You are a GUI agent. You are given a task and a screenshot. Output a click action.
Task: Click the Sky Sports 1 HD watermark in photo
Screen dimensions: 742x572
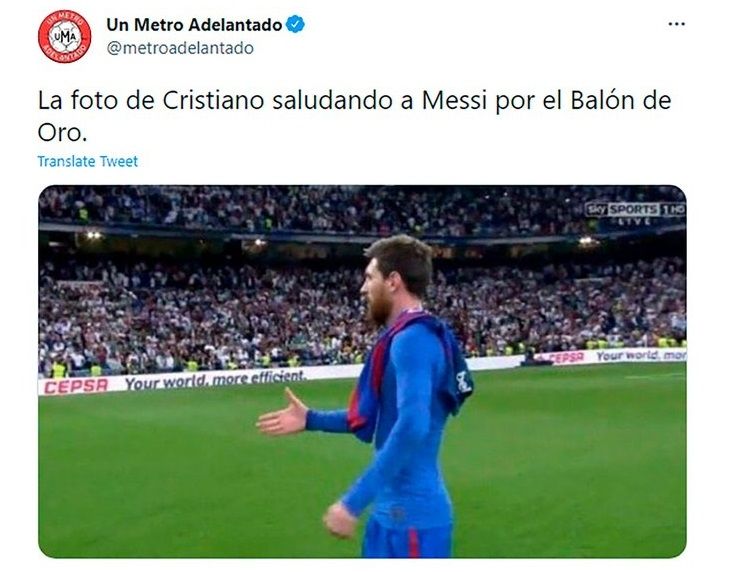tap(635, 210)
